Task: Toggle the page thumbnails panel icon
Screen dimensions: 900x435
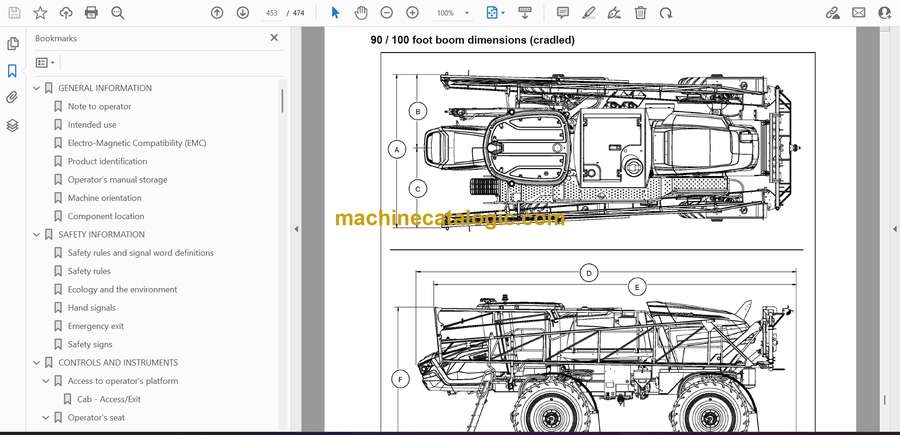Action: 12,44
